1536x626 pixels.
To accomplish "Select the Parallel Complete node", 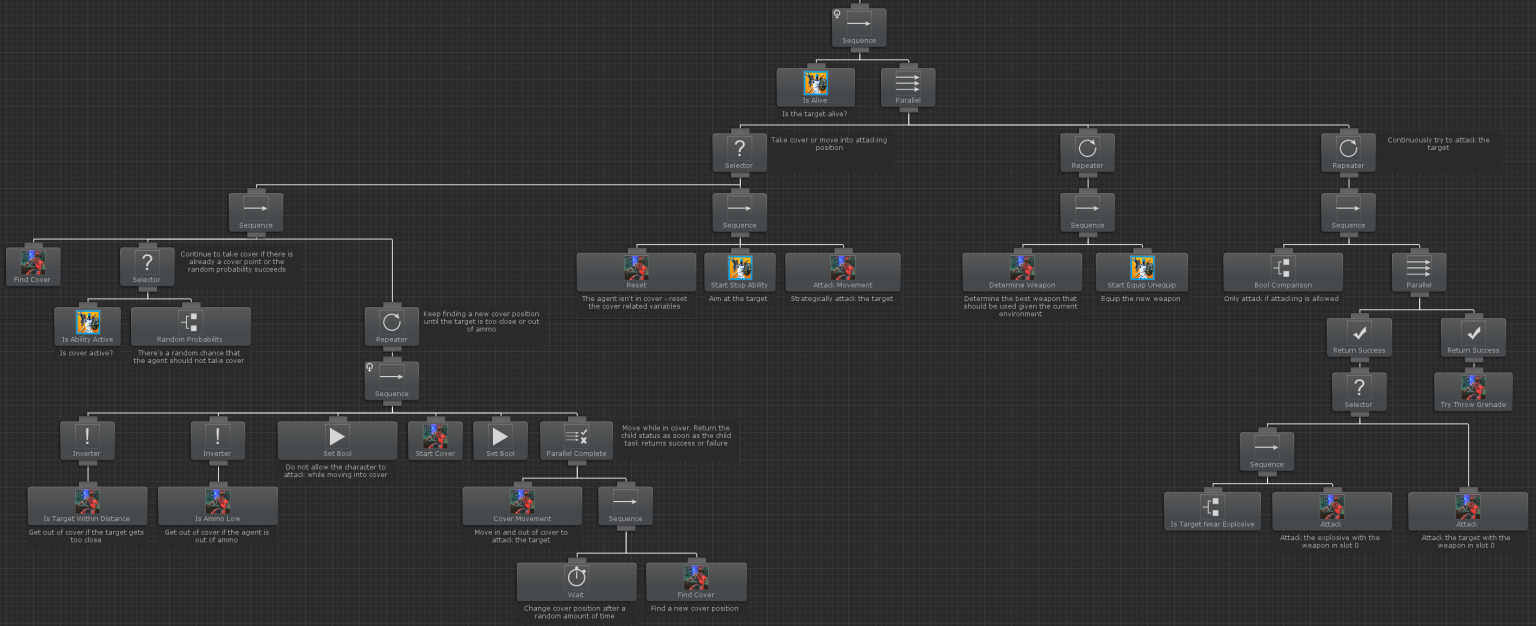I will (x=576, y=440).
